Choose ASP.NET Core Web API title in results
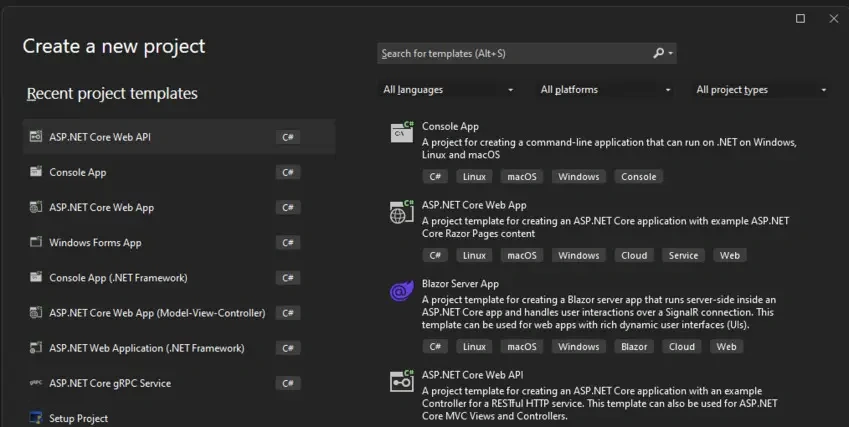This screenshot has width=849, height=427. [x=472, y=375]
